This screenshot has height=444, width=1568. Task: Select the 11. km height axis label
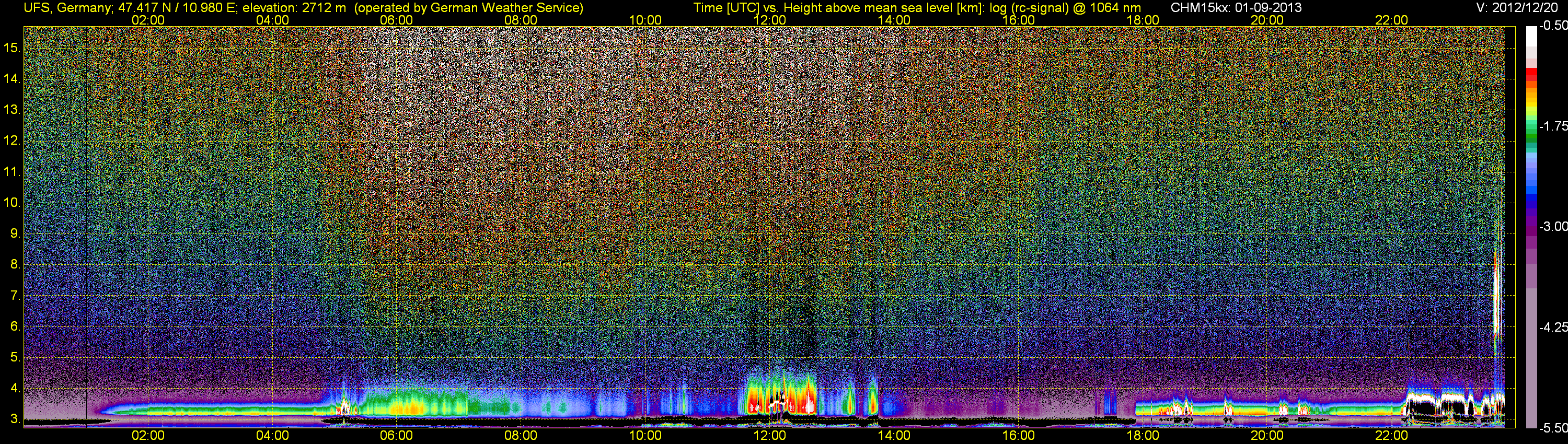12,171
